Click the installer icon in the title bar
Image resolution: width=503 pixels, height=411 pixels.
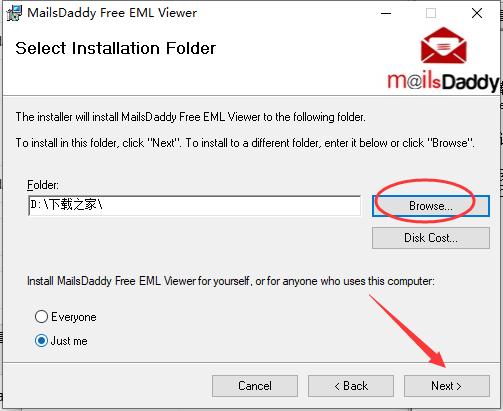pyautogui.click(x=14, y=13)
